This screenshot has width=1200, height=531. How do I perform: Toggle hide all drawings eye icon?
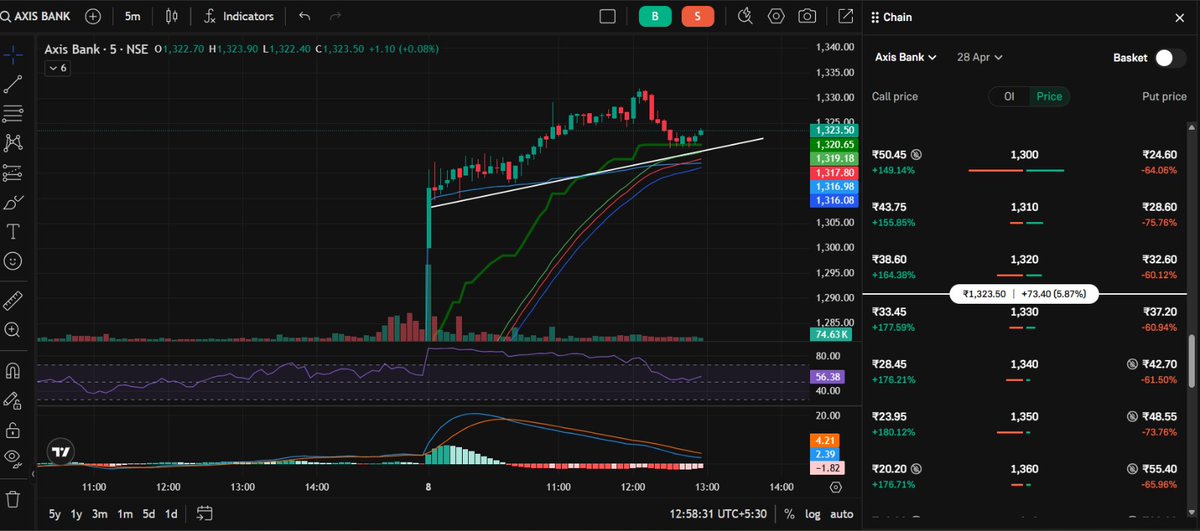tap(14, 459)
